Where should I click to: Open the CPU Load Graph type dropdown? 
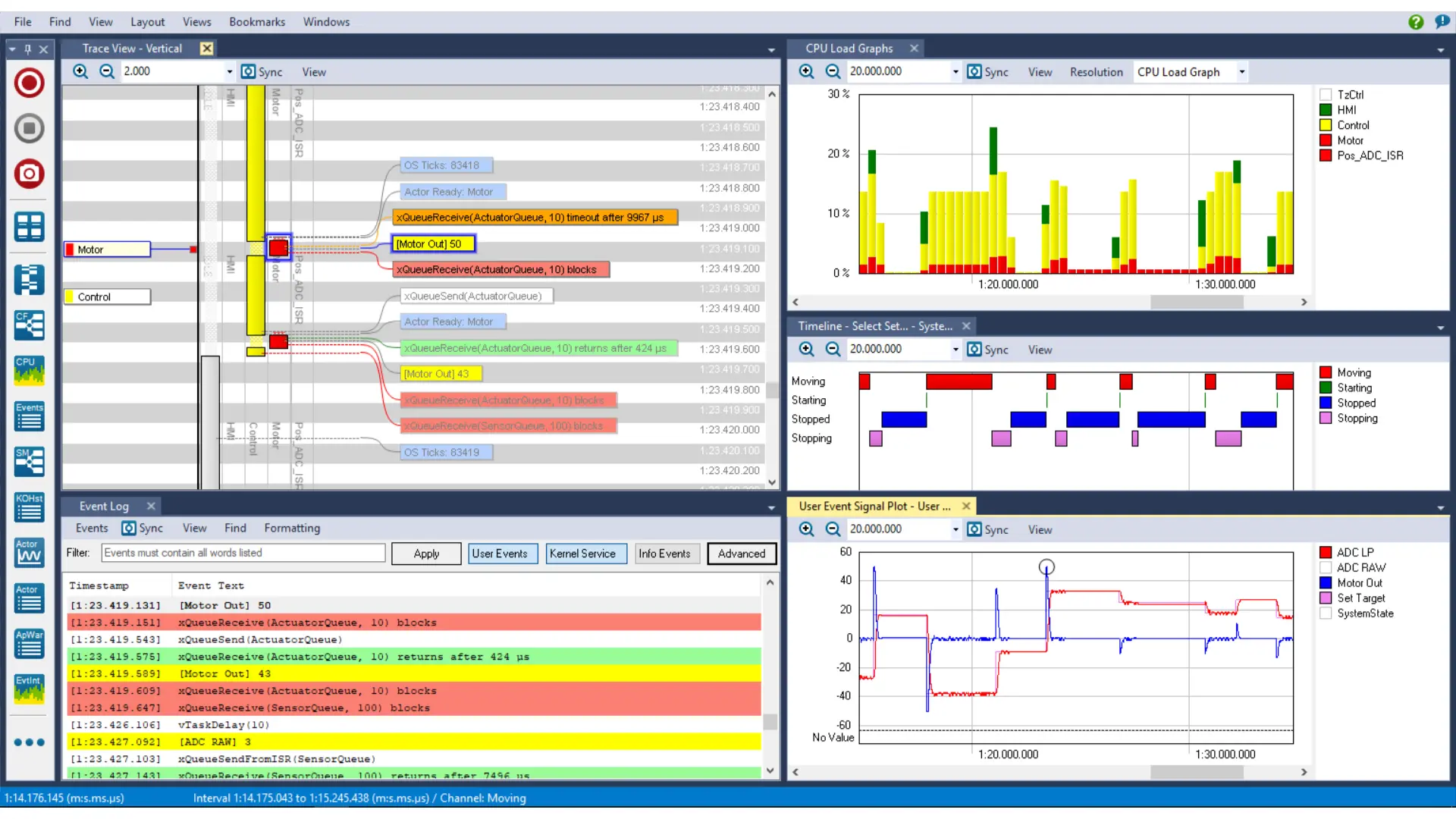1241,72
